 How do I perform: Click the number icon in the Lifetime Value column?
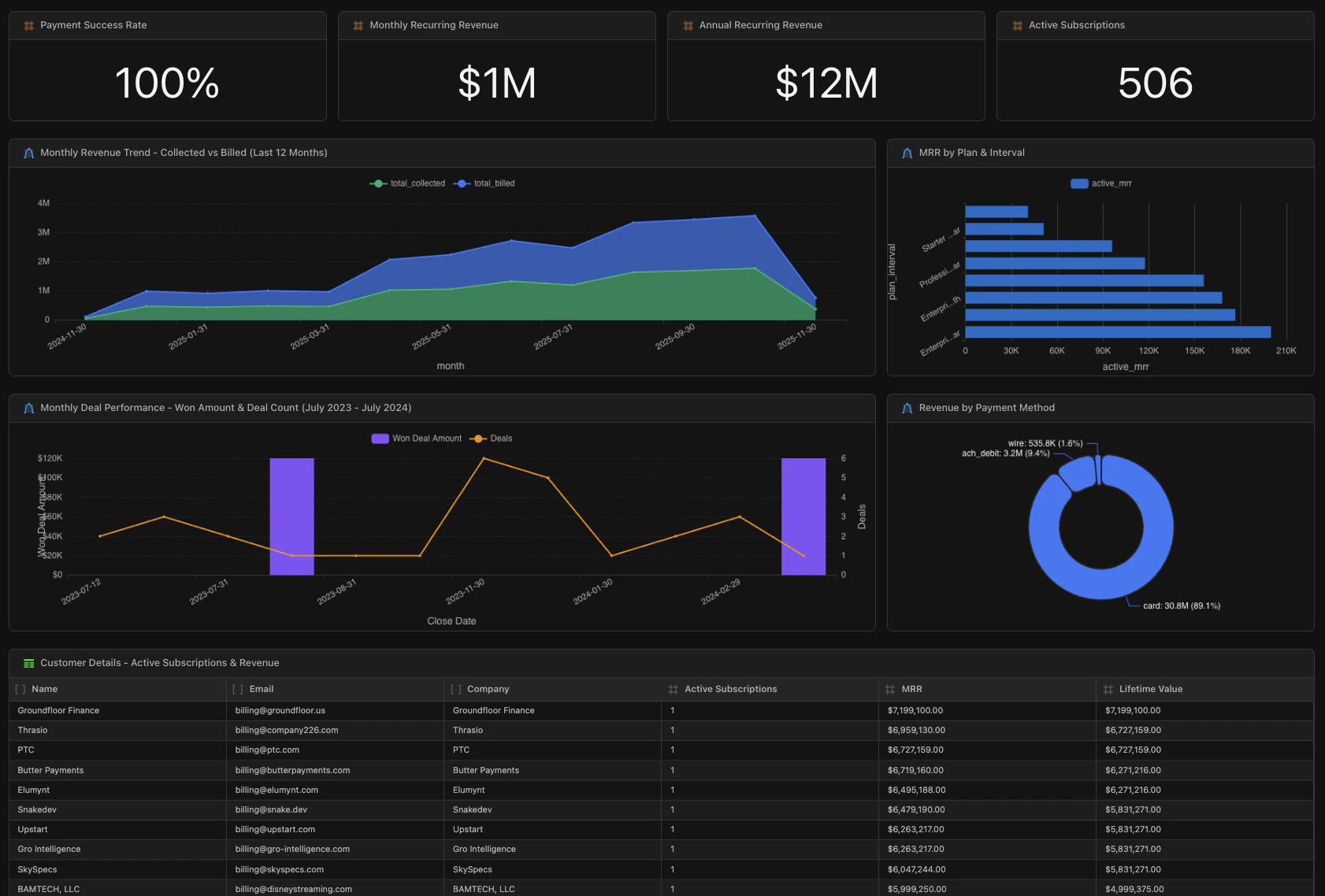pos(1108,689)
